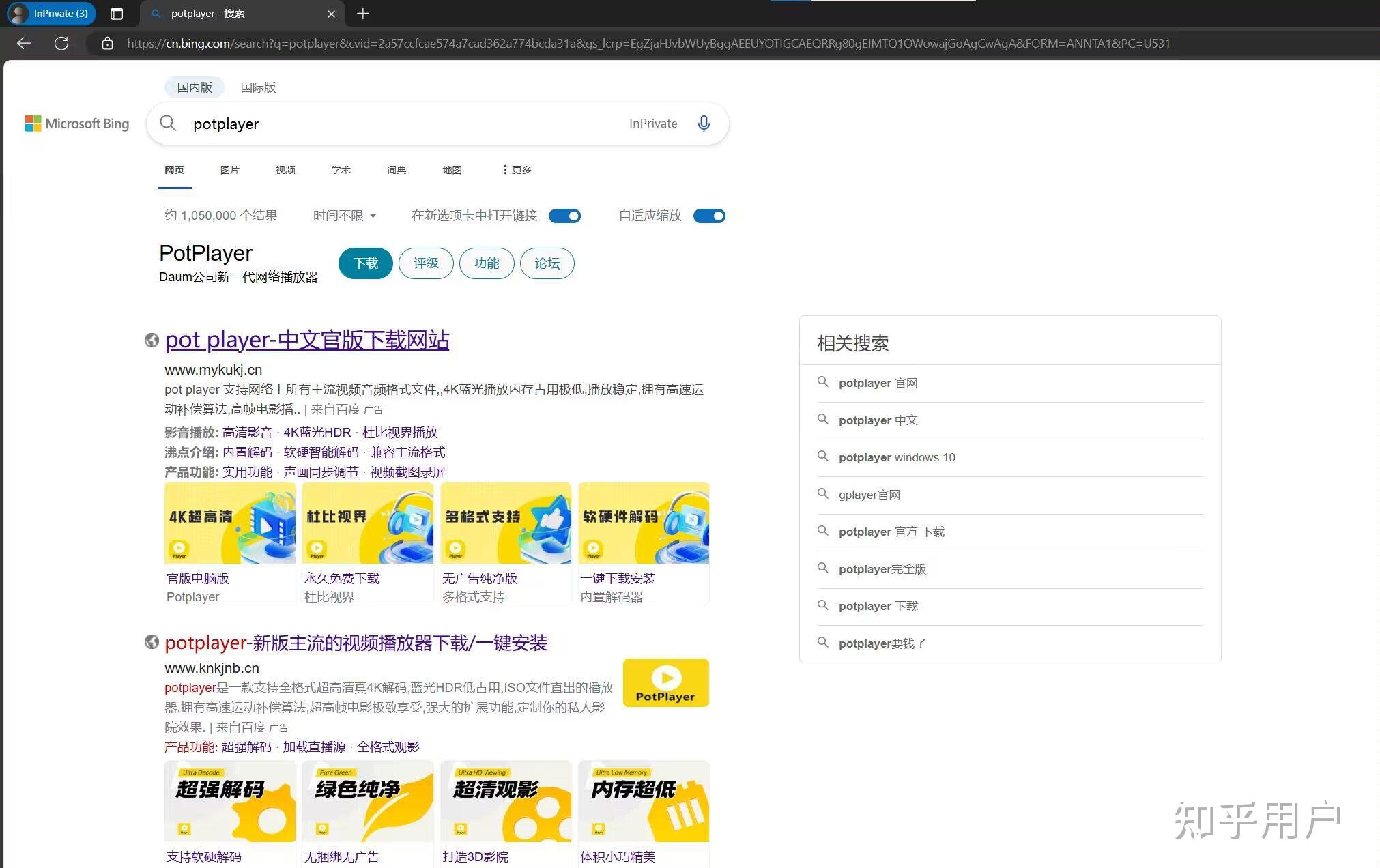This screenshot has height=868, width=1380.
Task: Click the 4K超高清 thumbnail card
Action: (x=230, y=523)
